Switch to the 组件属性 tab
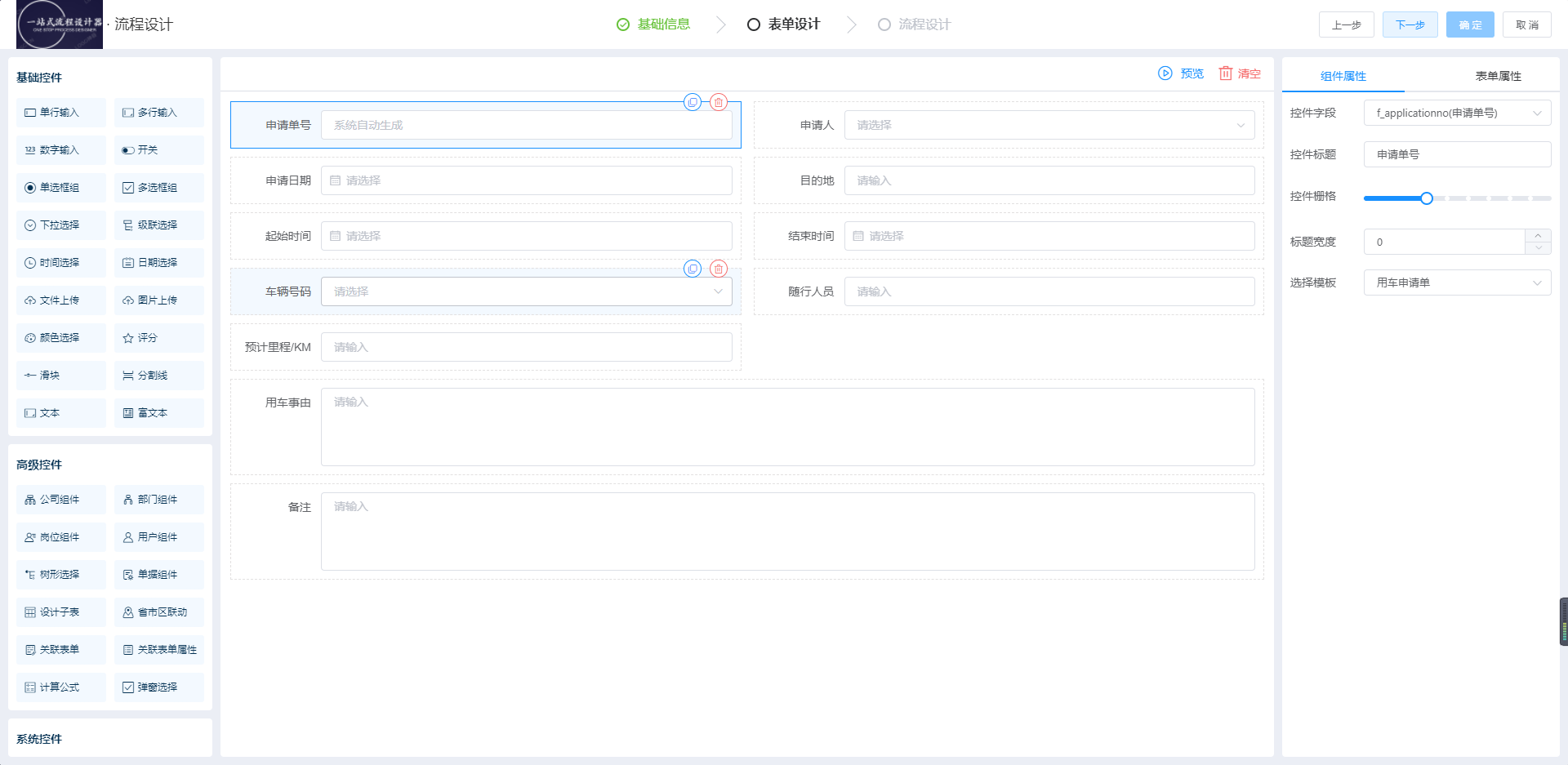This screenshot has width=1568, height=765. [x=1343, y=76]
